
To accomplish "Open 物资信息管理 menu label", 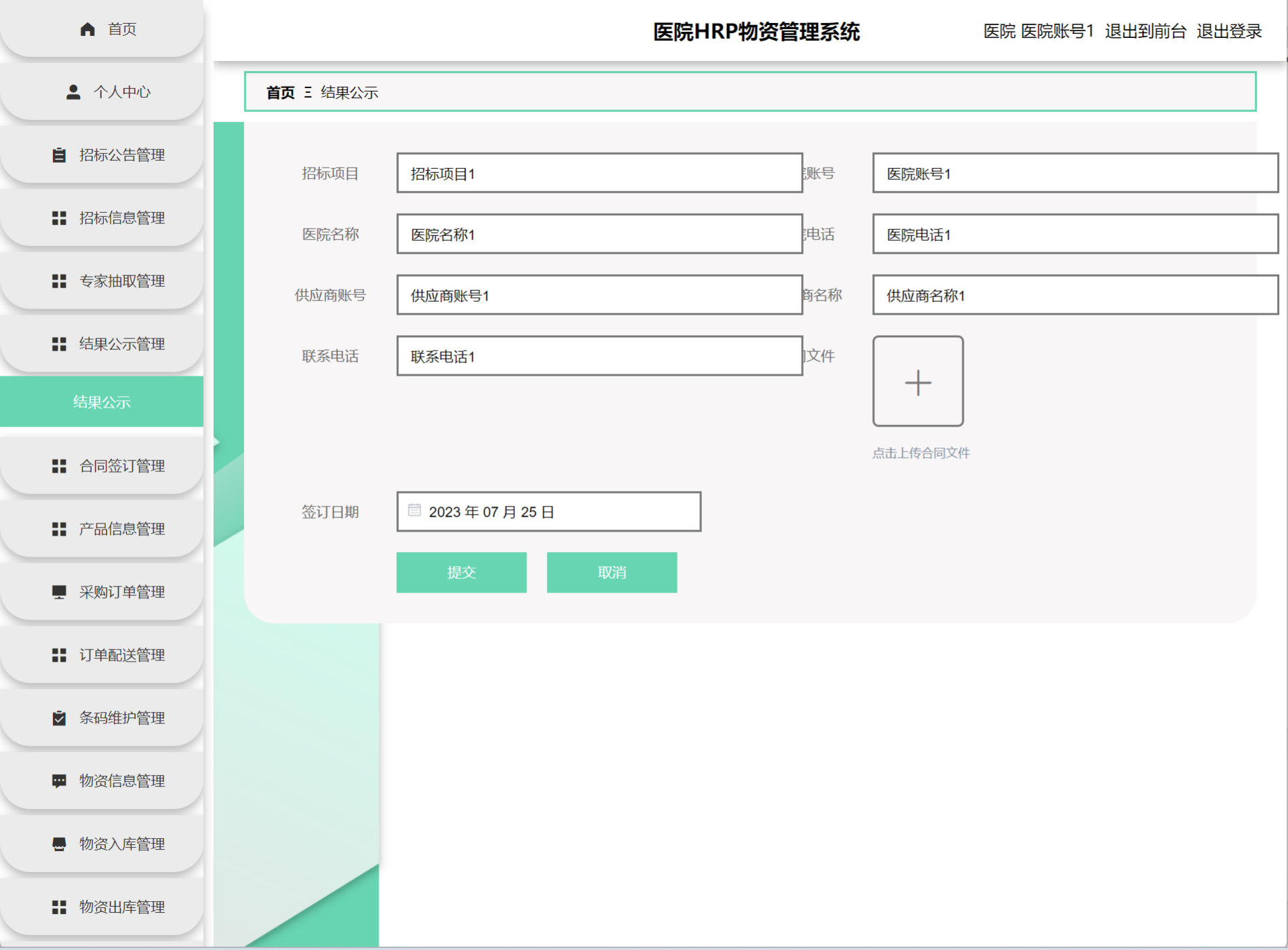I will click(122, 781).
